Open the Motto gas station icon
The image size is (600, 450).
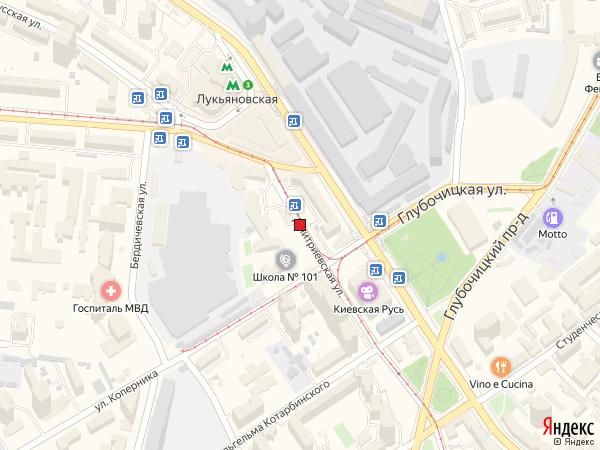coord(553,218)
